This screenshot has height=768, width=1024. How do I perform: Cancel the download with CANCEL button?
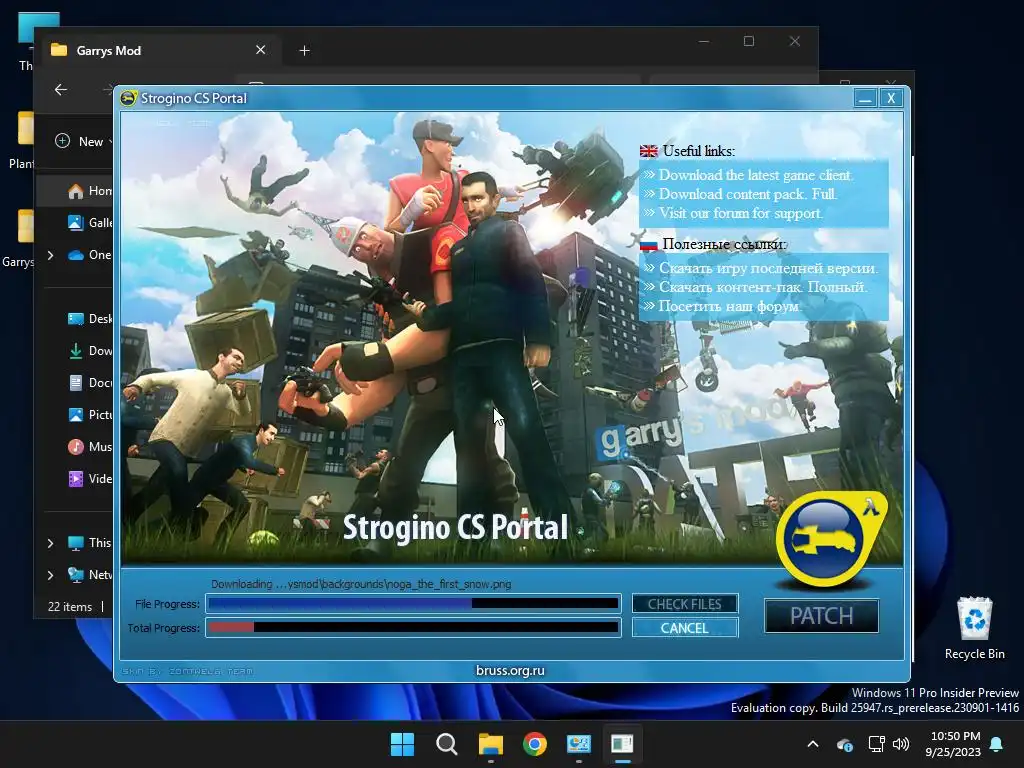click(x=684, y=628)
